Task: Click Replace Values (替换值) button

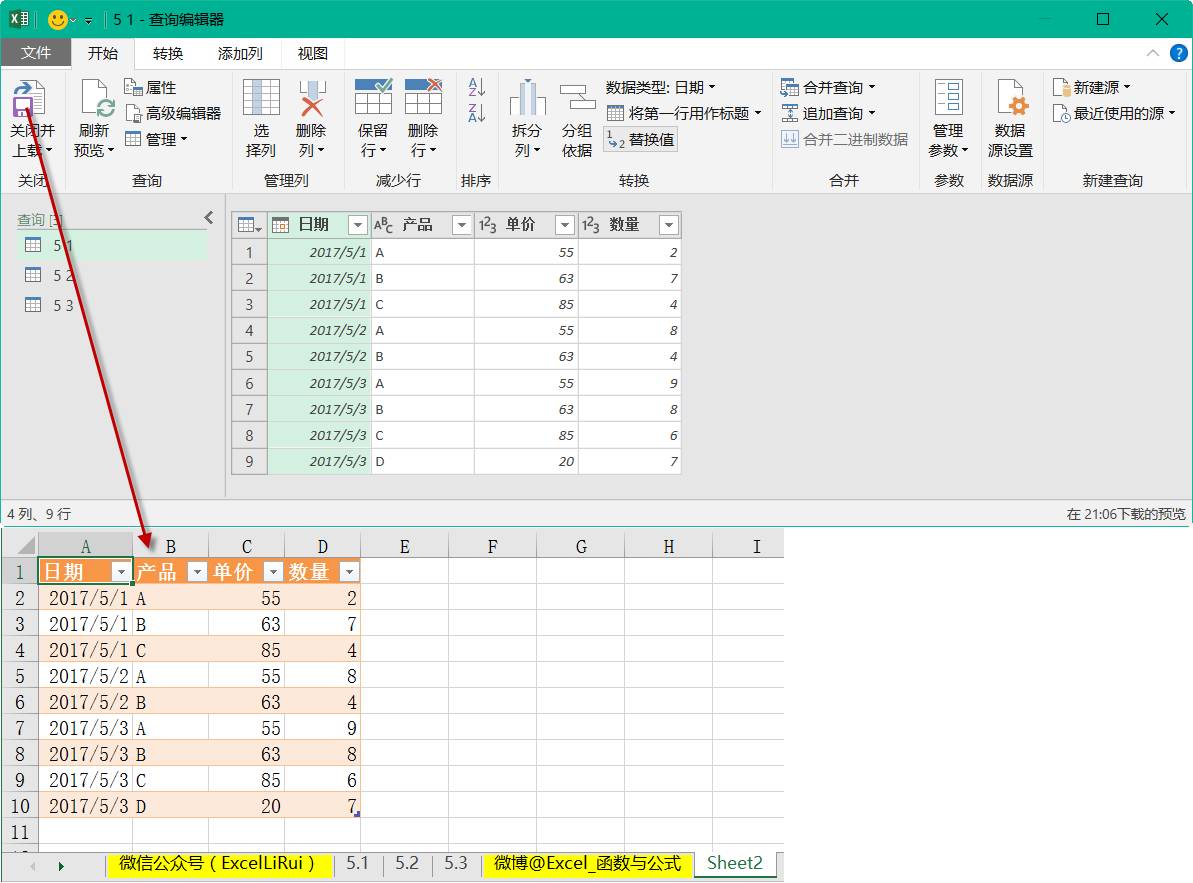Action: (x=641, y=139)
